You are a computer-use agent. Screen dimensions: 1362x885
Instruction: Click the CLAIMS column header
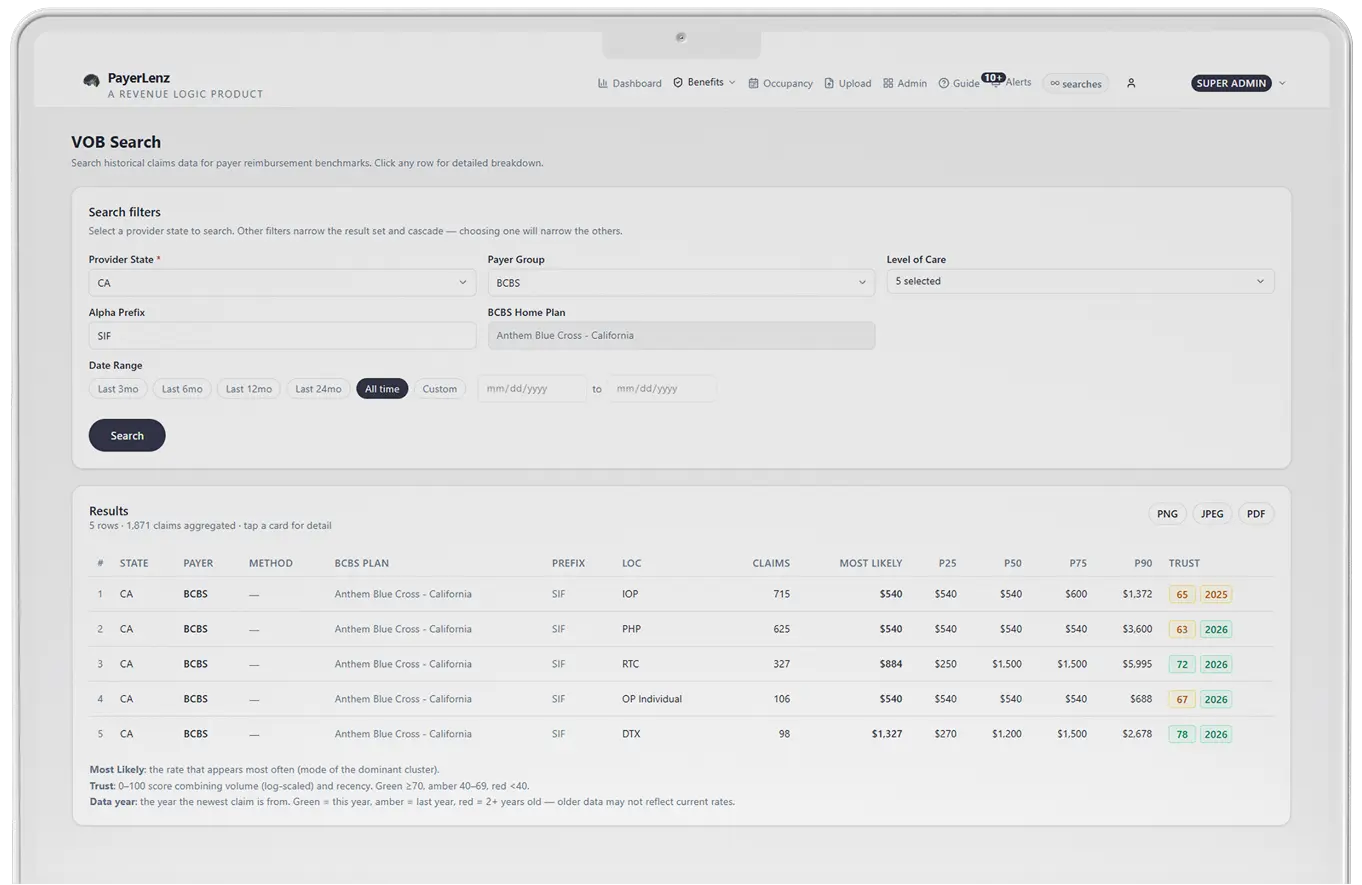(x=771, y=563)
